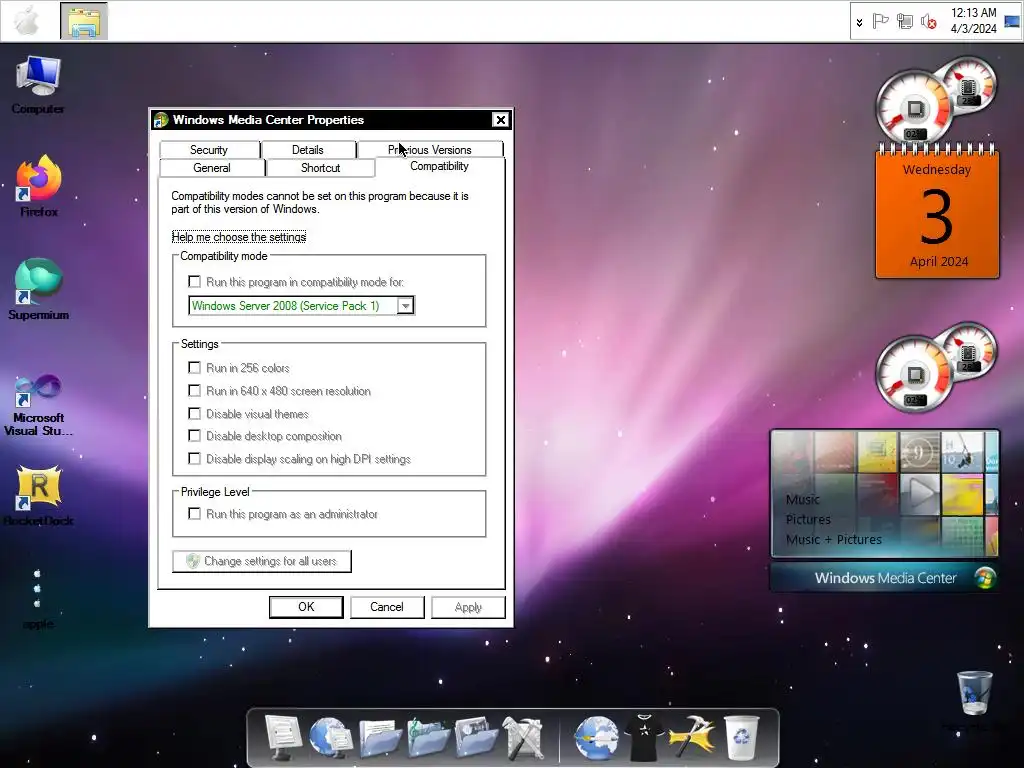Toggle Disable desktop composition checkbox

point(195,436)
